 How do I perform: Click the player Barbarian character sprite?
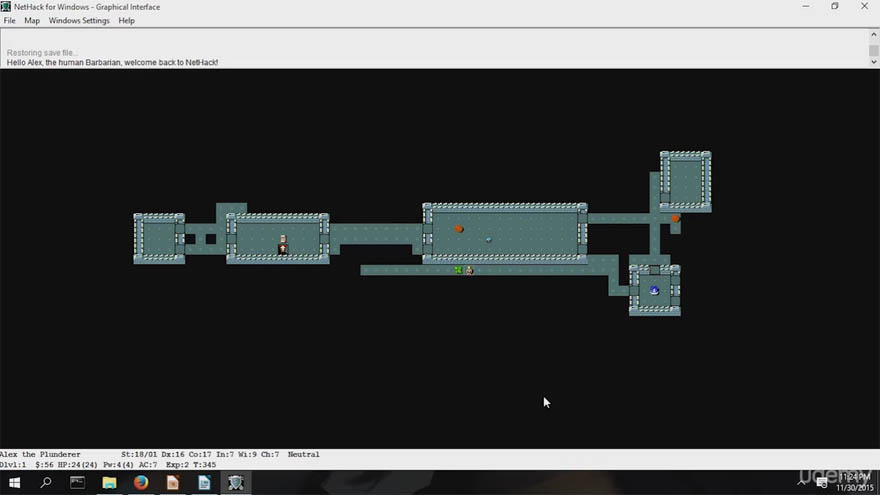(x=469, y=271)
